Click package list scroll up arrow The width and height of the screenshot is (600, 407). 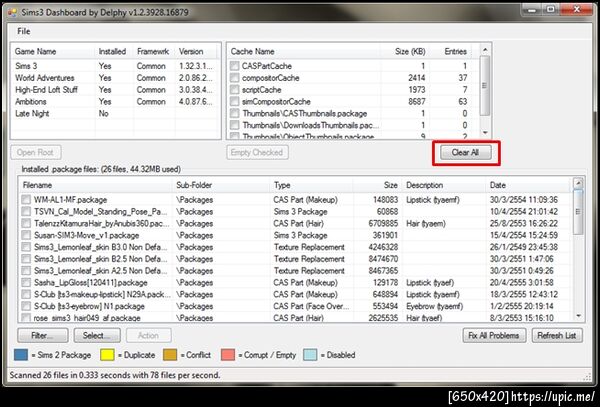click(578, 184)
